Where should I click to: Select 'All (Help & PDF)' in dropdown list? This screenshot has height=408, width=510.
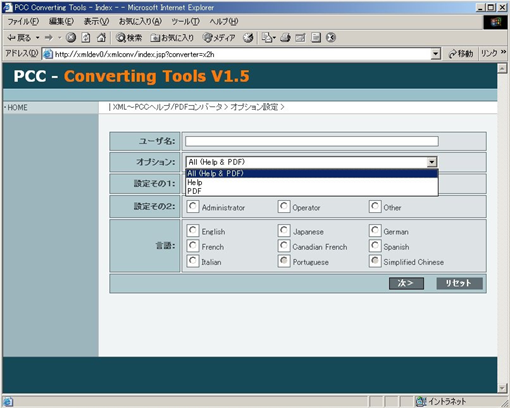click(x=312, y=173)
